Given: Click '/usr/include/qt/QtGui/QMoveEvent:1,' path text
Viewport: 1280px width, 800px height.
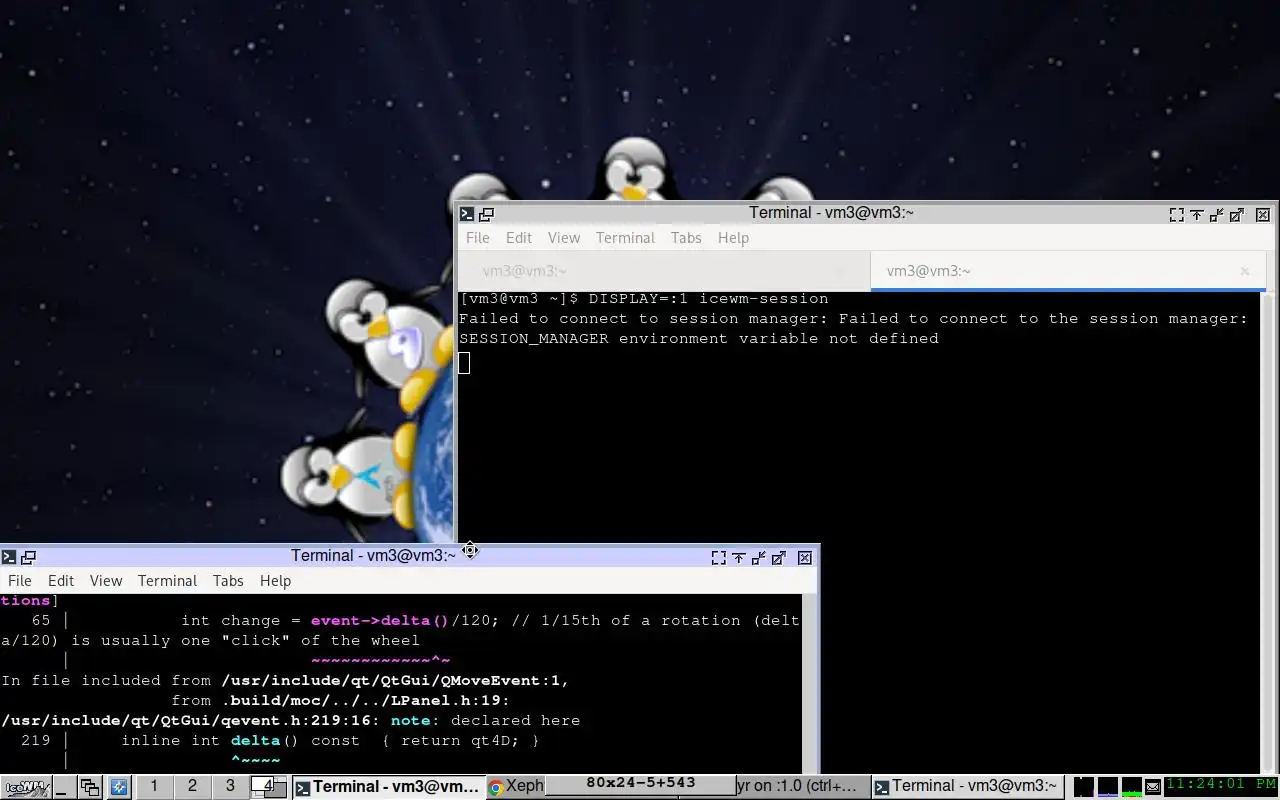Looking at the screenshot, I should pyautogui.click(x=395, y=681).
